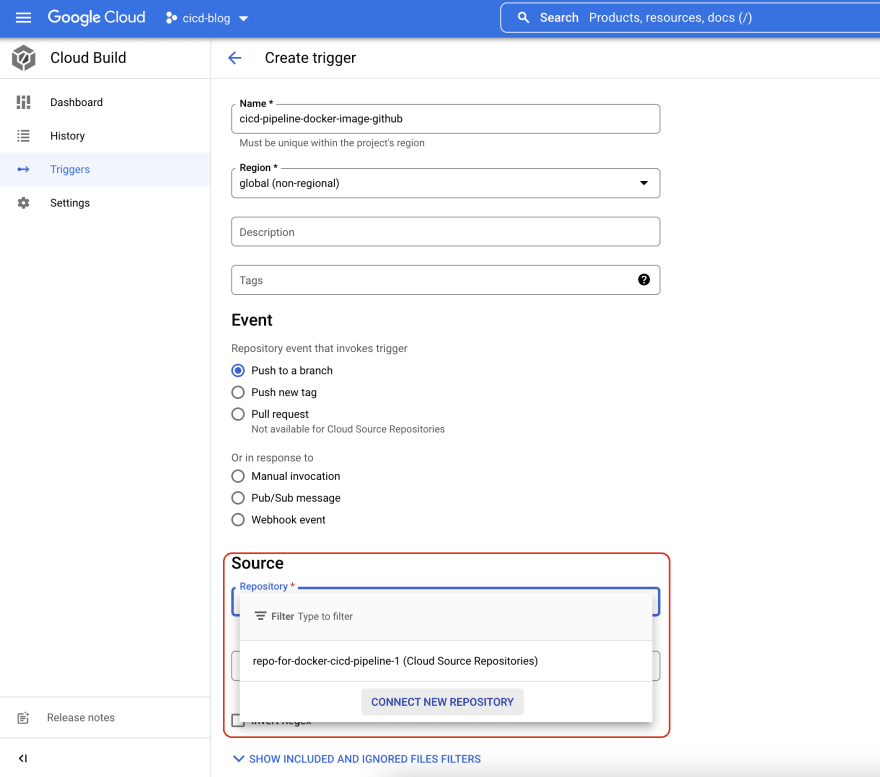Go to the Triggers page
Screen dimensions: 880x777
[70, 169]
